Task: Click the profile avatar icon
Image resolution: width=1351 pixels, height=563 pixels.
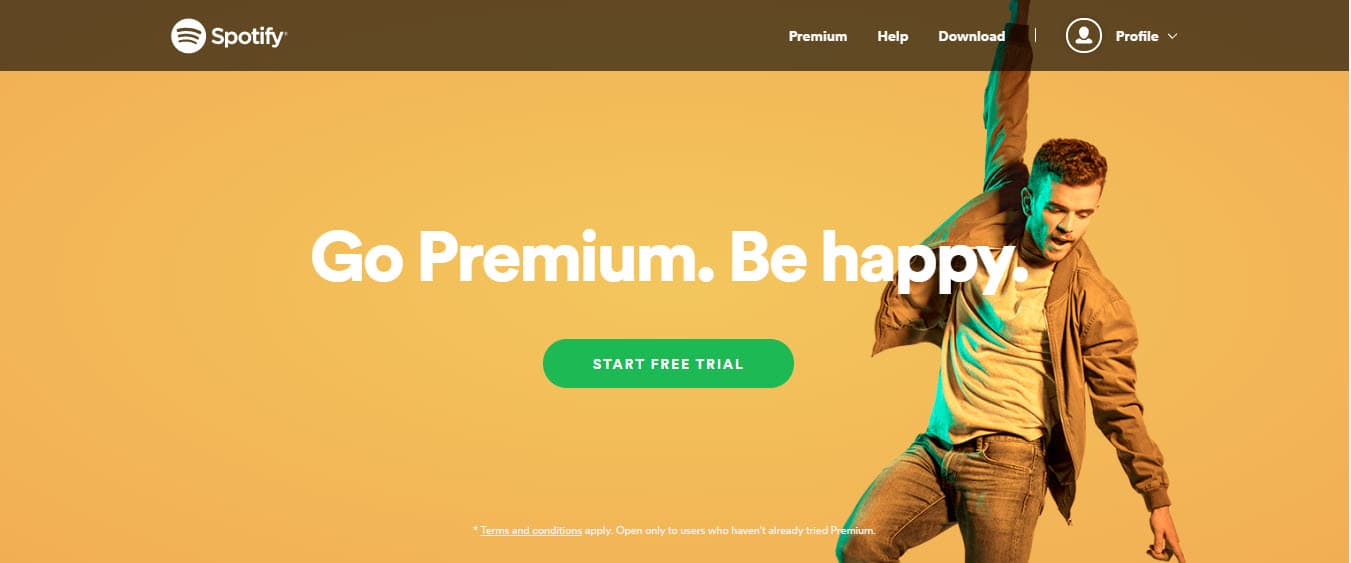Action: point(1083,36)
